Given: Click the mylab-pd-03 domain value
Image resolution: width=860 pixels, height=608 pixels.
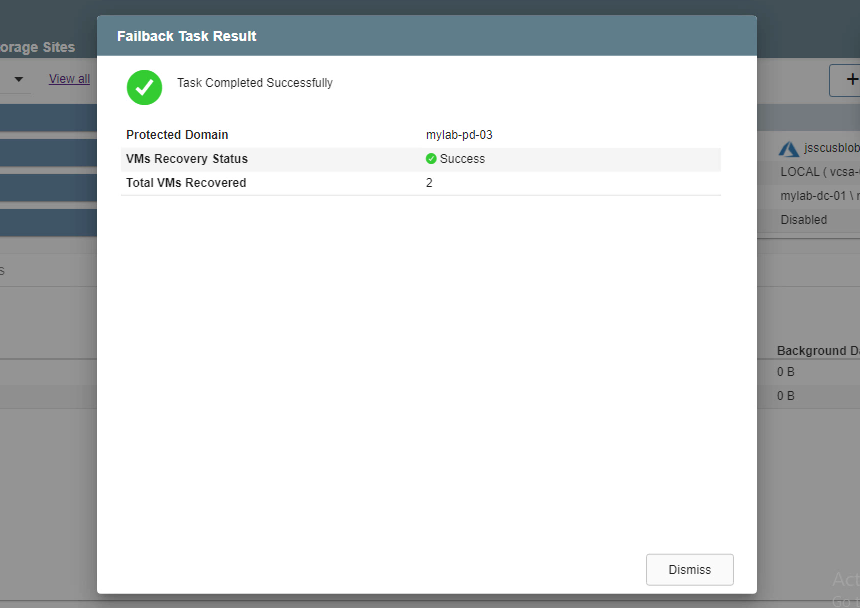Looking at the screenshot, I should (x=459, y=135).
